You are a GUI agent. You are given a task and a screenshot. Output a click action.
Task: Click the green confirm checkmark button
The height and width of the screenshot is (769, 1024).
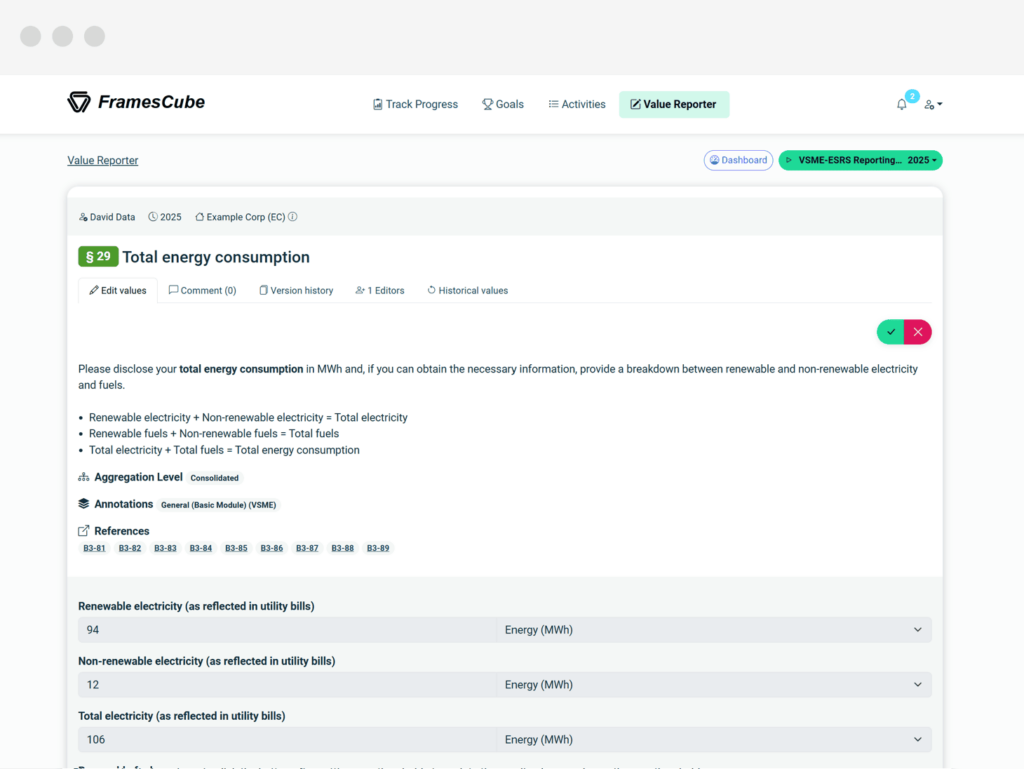(x=891, y=332)
